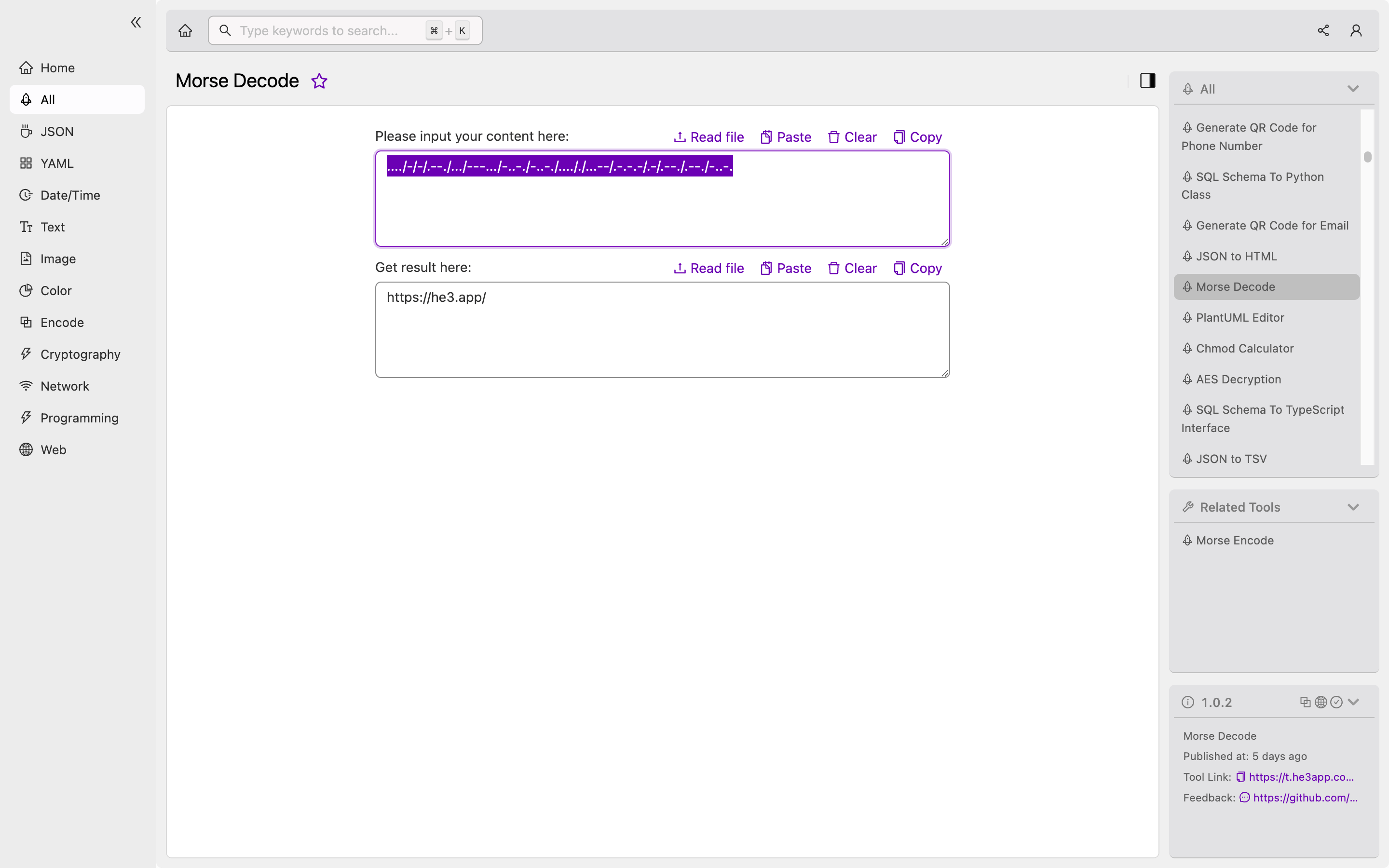Screen dimensions: 1389x868
Task: Click the checkmark circle icon beside version
Action: point(1336,702)
